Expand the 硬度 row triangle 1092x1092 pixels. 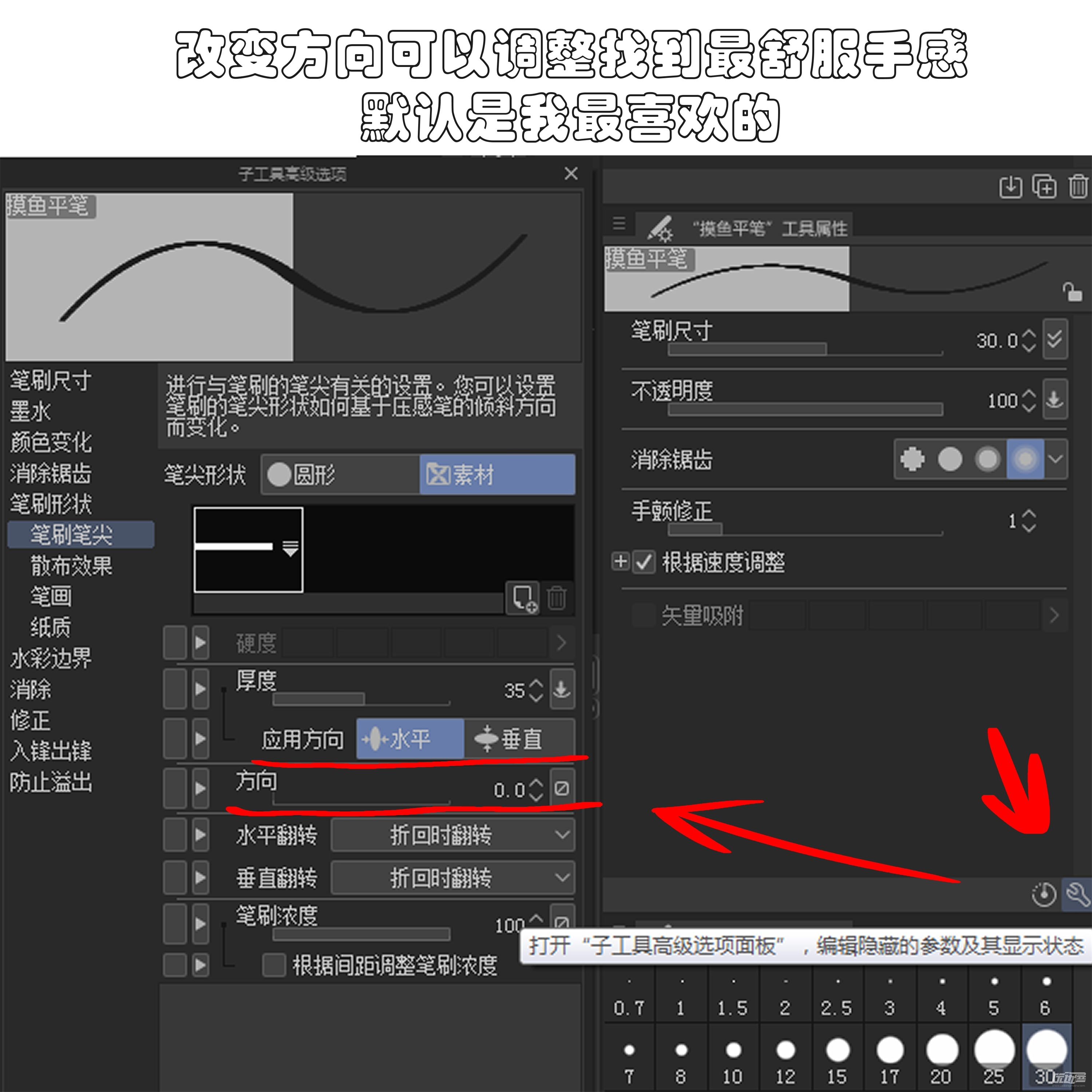tap(200, 643)
